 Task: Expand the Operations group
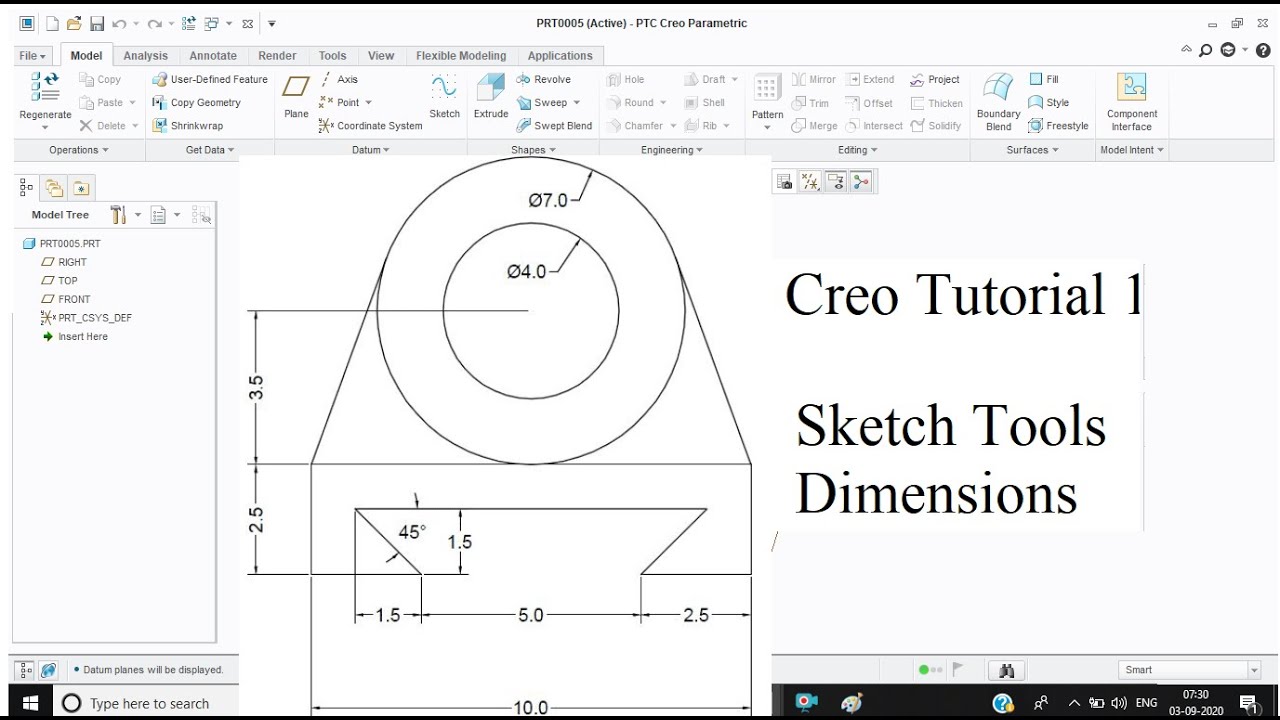point(79,150)
